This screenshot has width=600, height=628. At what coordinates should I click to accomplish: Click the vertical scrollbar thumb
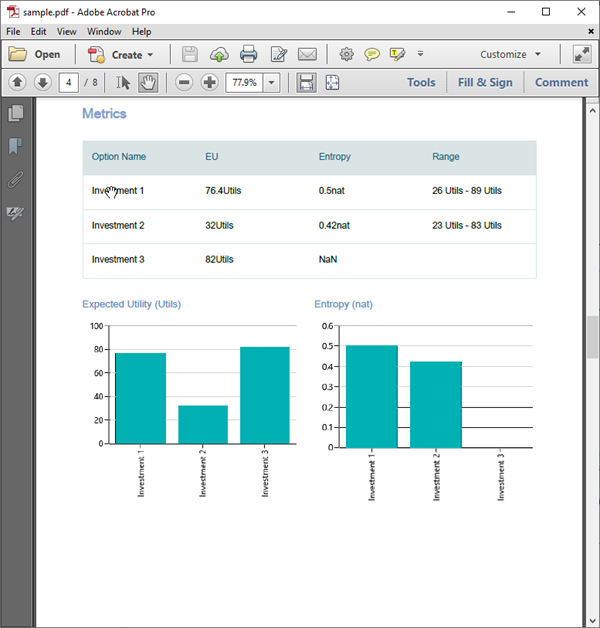(592, 336)
